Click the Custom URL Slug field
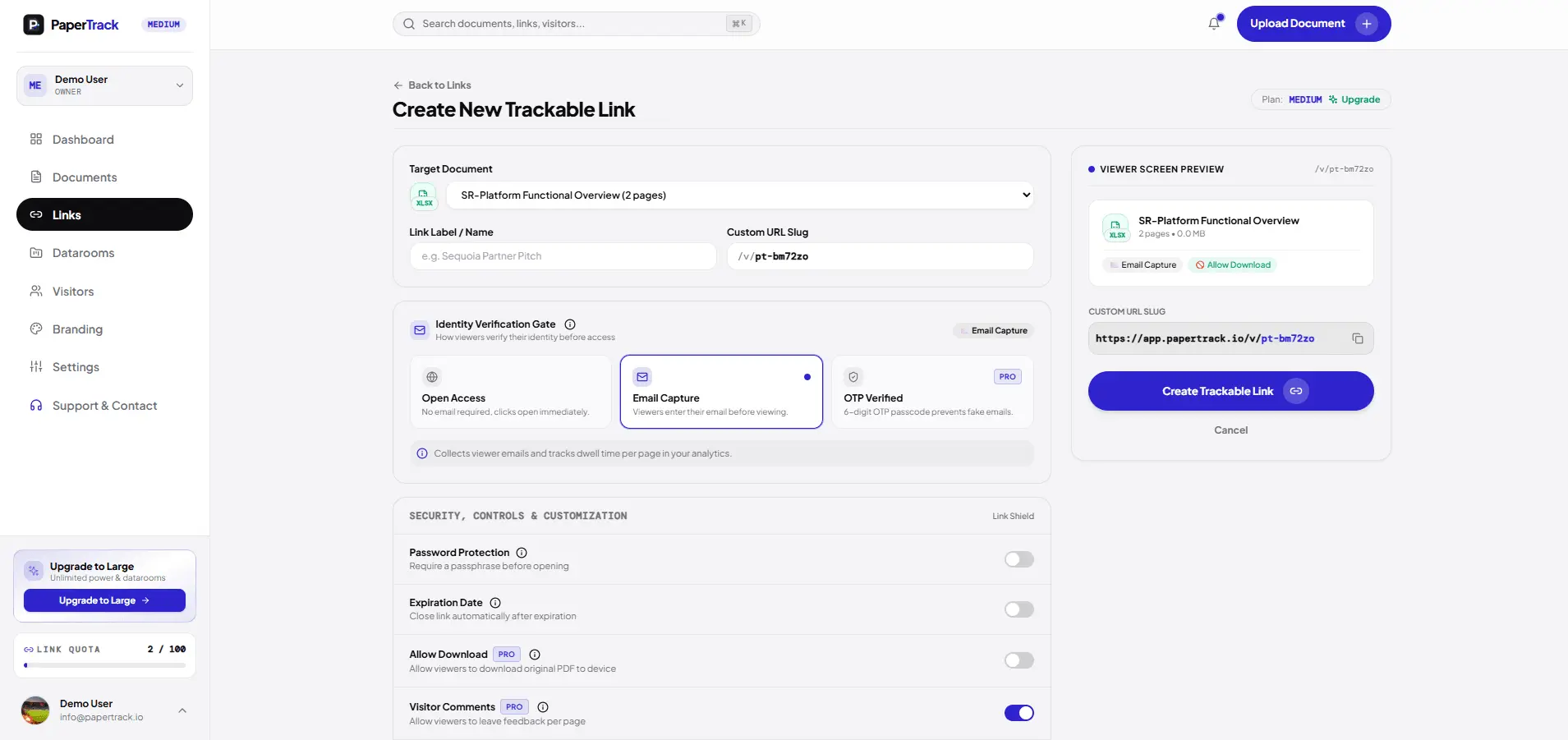Viewport: 1568px width, 740px height. 880,256
